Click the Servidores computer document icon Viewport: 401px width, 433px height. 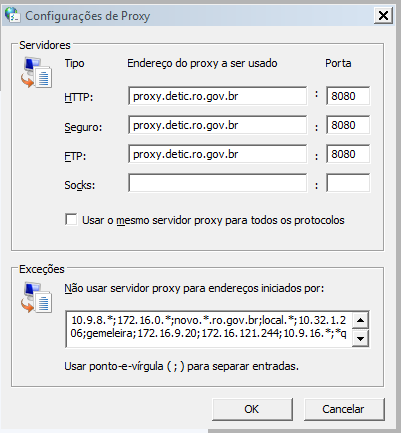(x=36, y=72)
